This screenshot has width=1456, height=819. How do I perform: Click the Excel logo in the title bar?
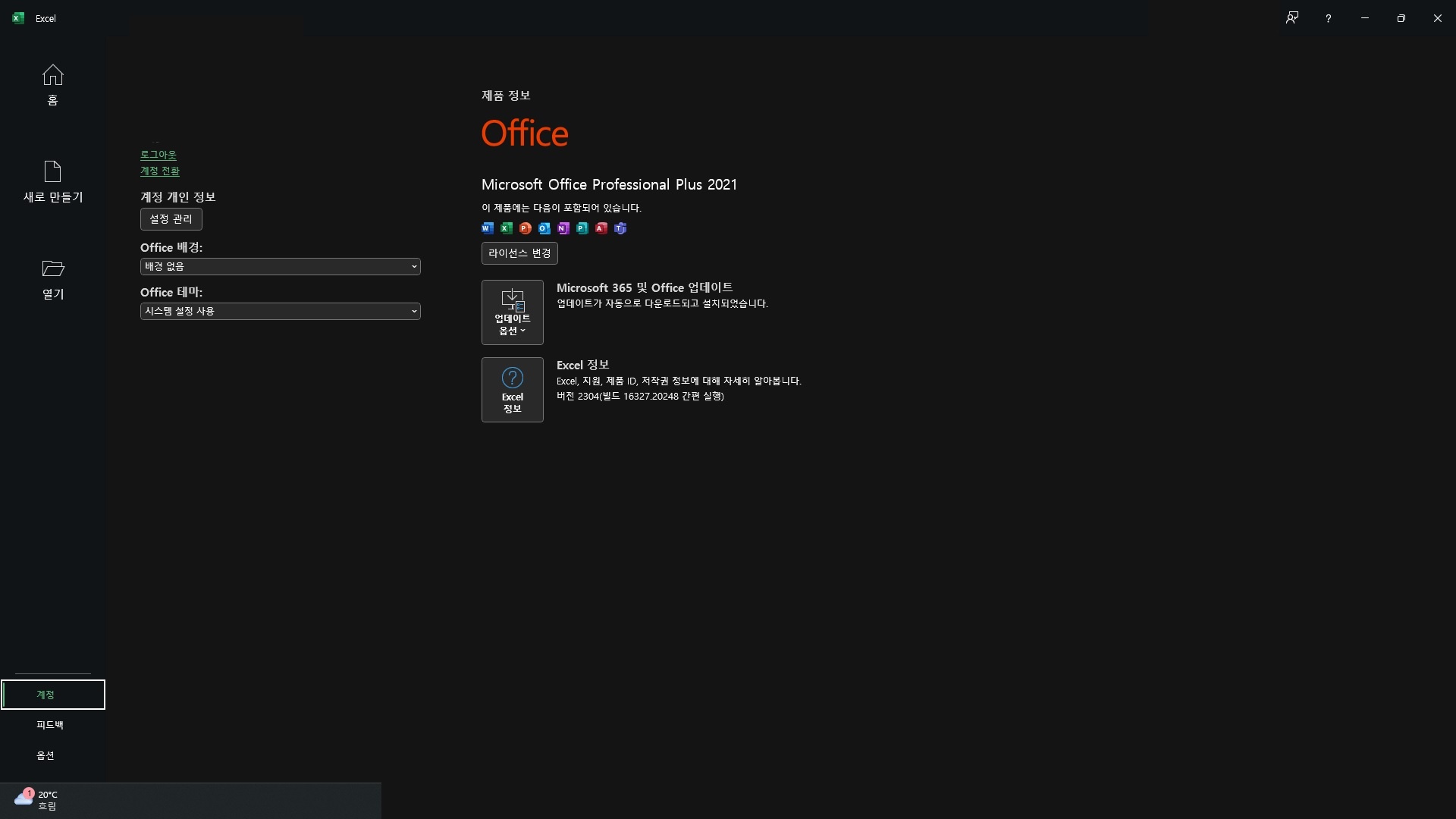tap(18, 18)
